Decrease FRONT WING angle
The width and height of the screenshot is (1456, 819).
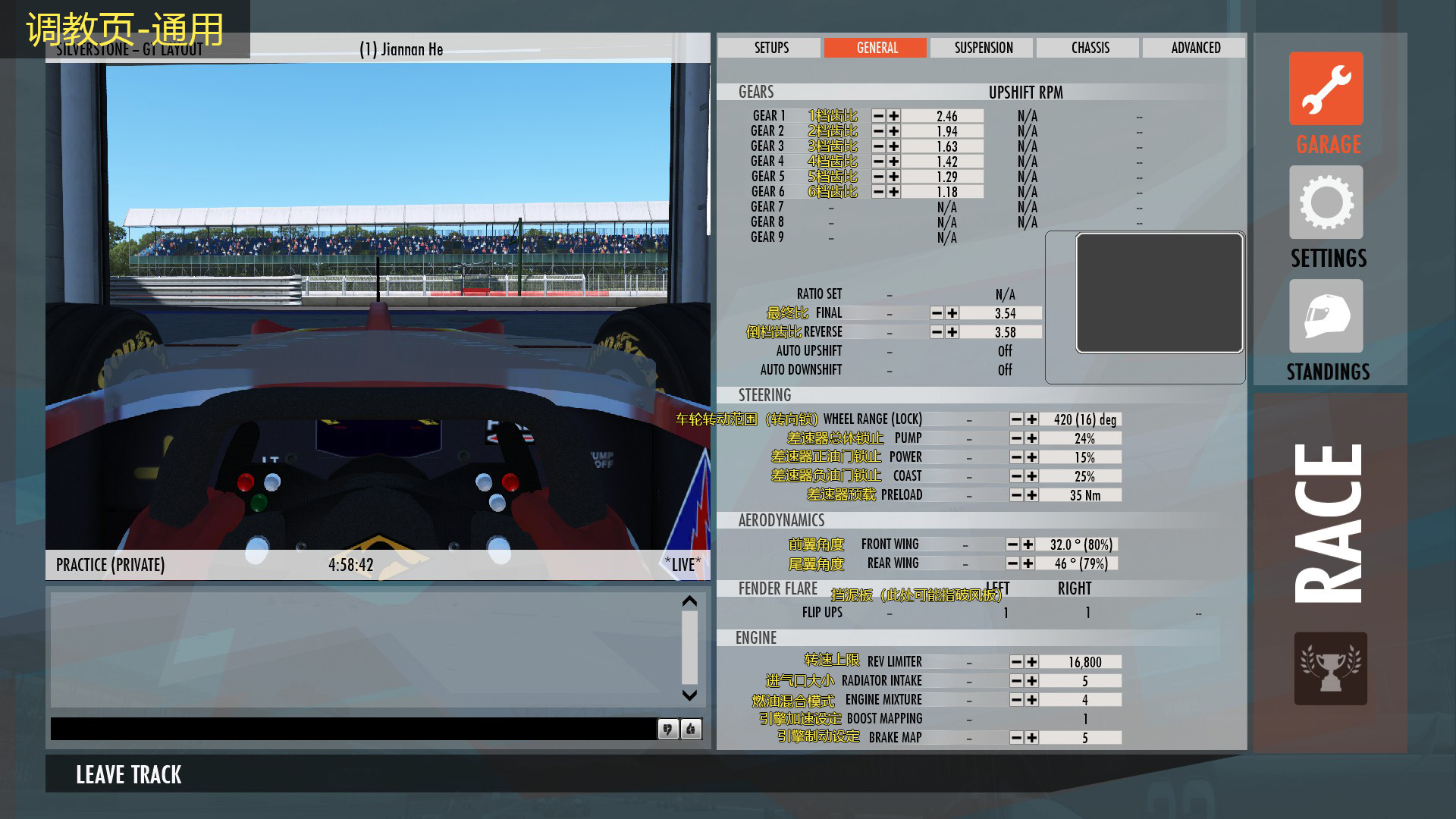click(1012, 544)
